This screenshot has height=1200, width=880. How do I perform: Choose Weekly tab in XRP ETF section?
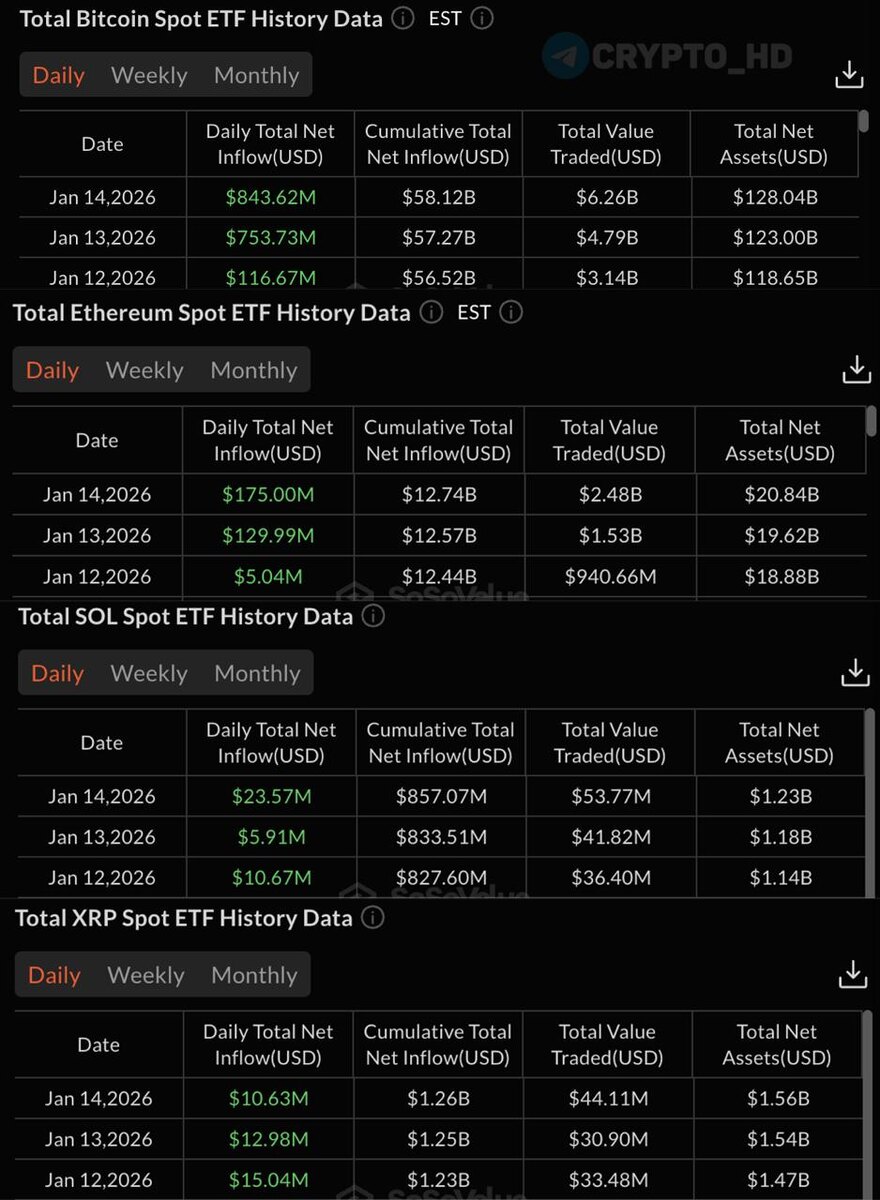point(146,975)
